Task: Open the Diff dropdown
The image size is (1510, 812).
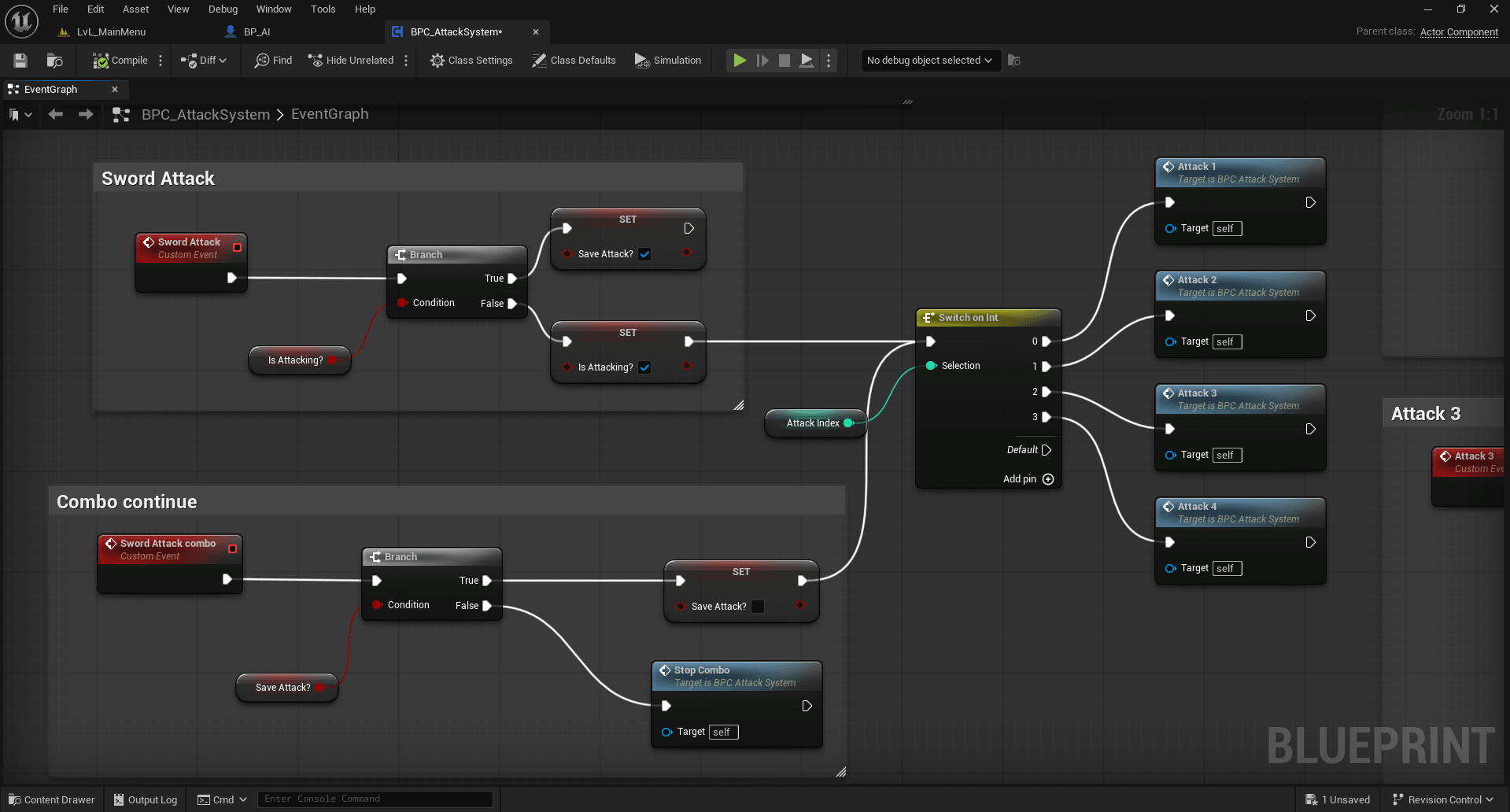Action: click(203, 61)
